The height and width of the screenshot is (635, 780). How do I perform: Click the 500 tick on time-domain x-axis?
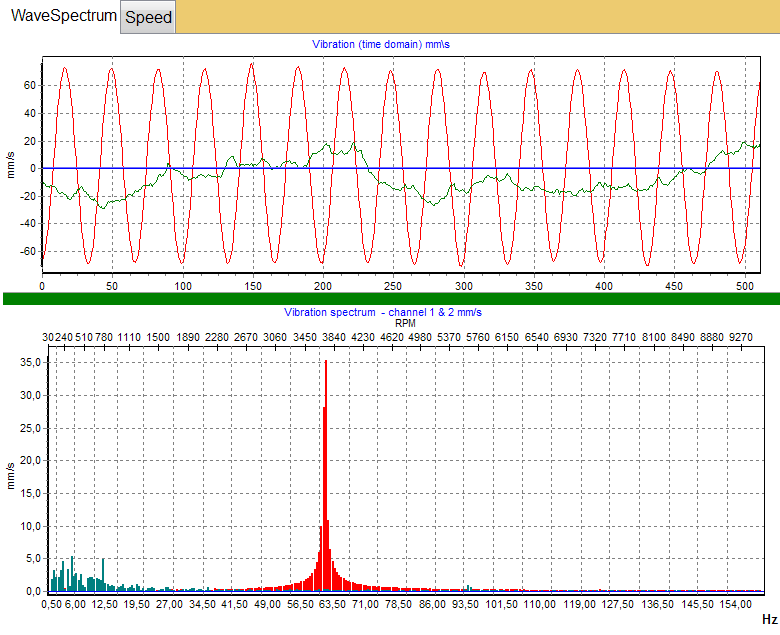click(x=745, y=286)
